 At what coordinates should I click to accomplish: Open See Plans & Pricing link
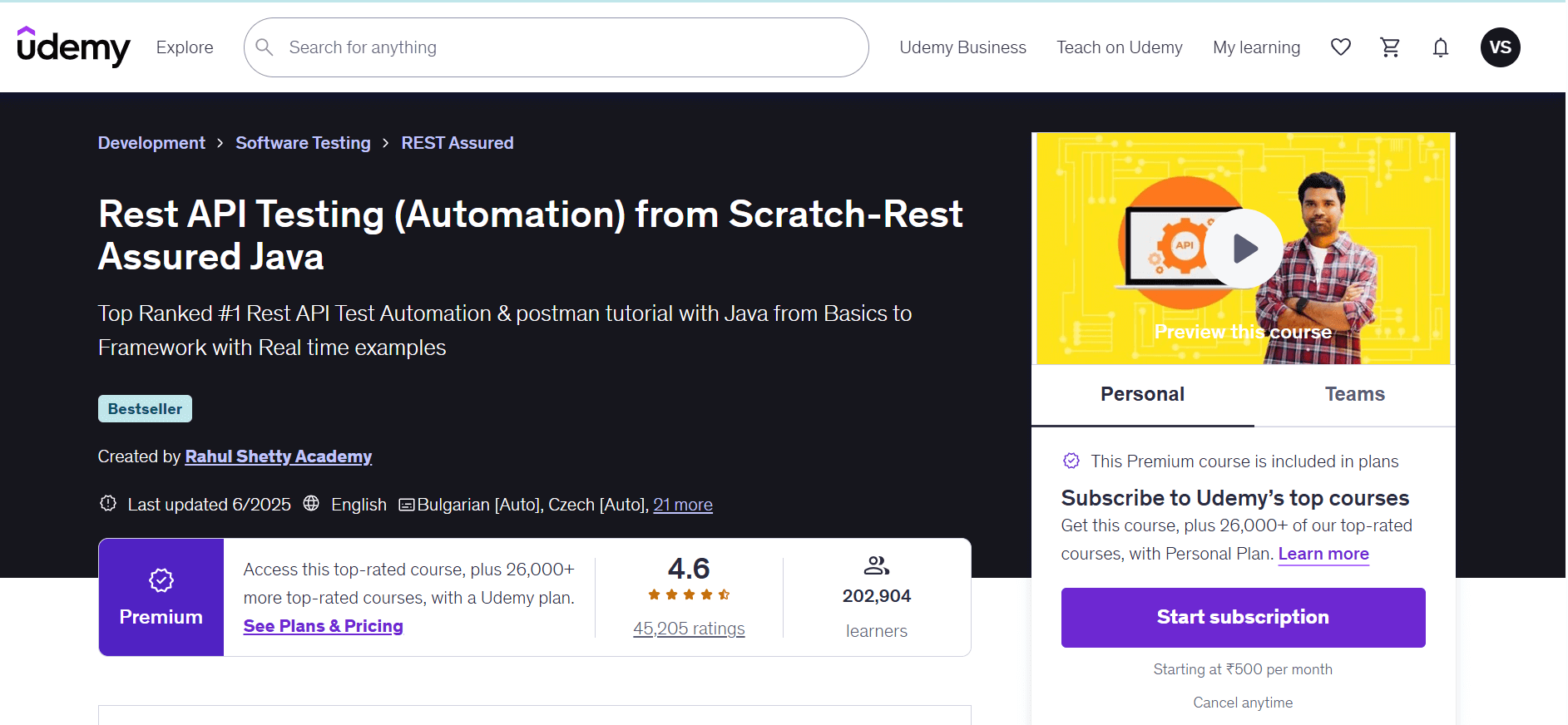click(323, 626)
